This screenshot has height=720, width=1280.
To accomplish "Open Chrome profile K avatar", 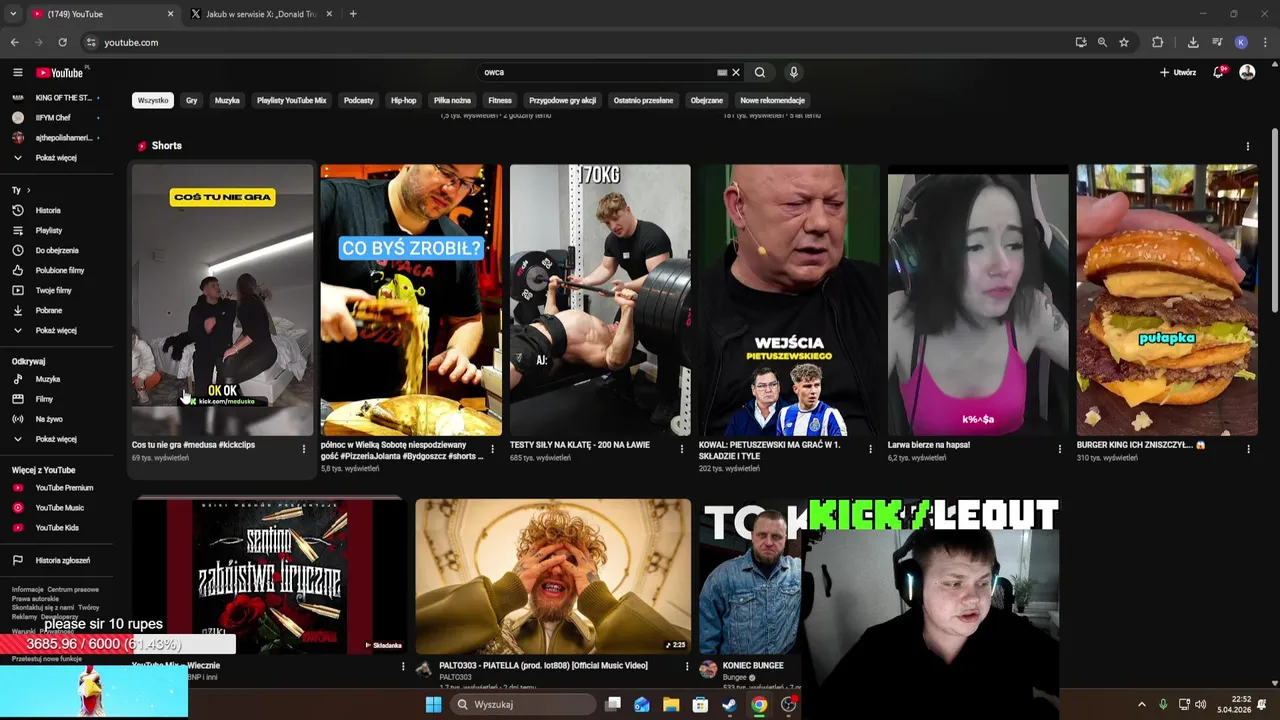I will [x=1241, y=42].
